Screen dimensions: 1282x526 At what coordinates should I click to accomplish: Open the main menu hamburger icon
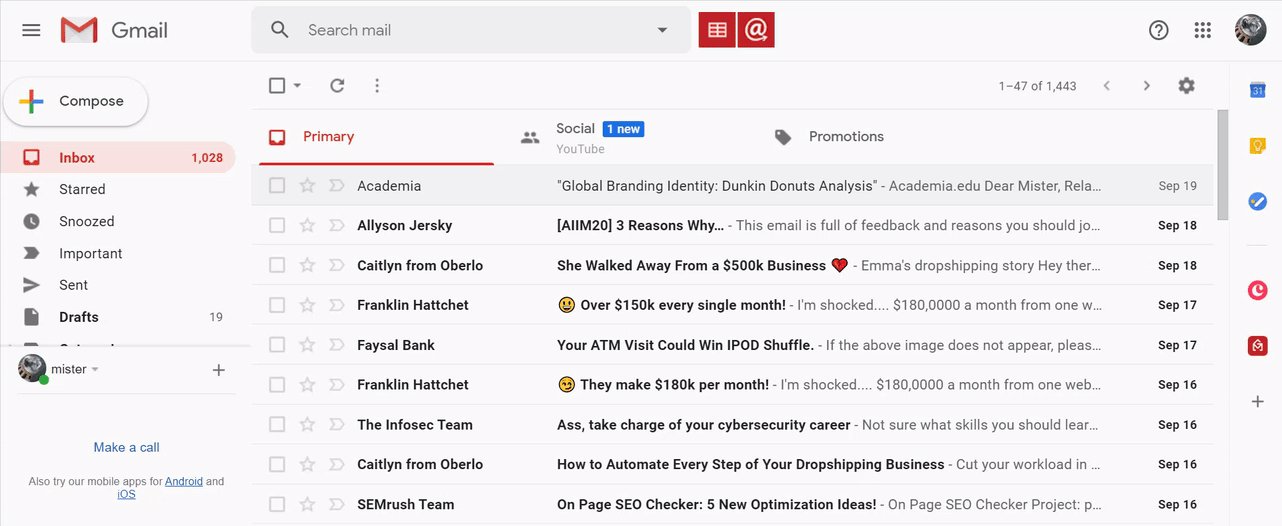click(31, 30)
